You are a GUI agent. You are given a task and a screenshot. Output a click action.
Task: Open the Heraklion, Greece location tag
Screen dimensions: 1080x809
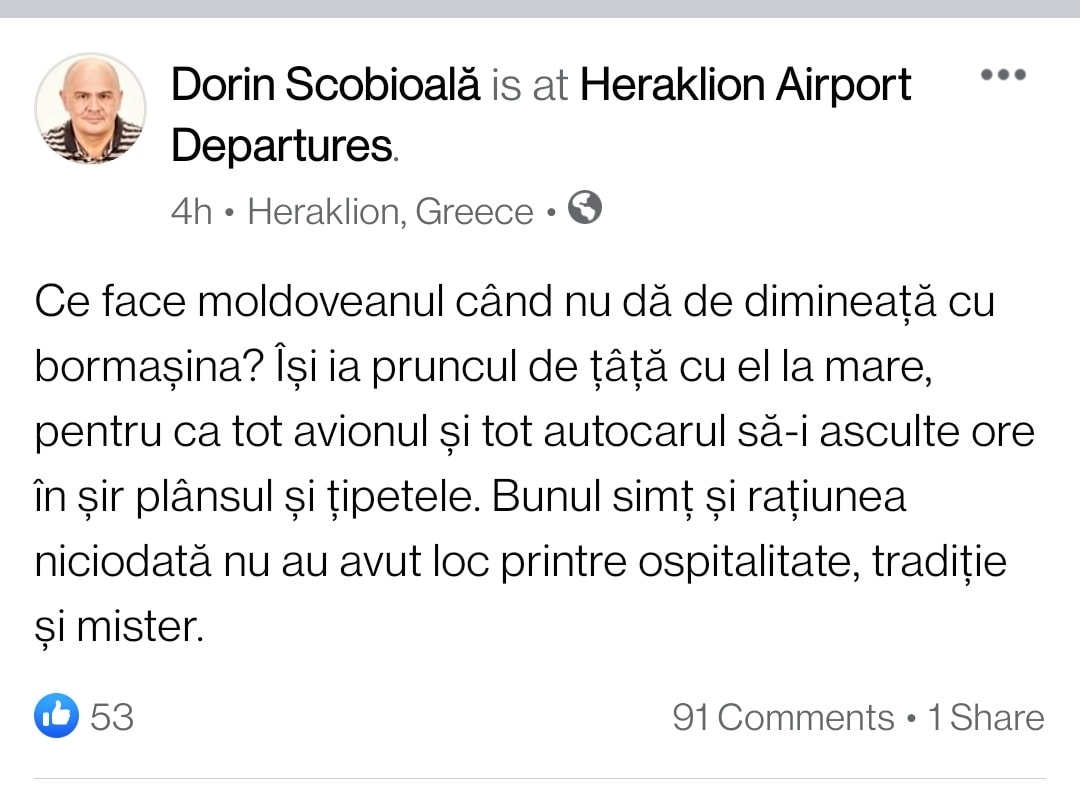(x=390, y=212)
